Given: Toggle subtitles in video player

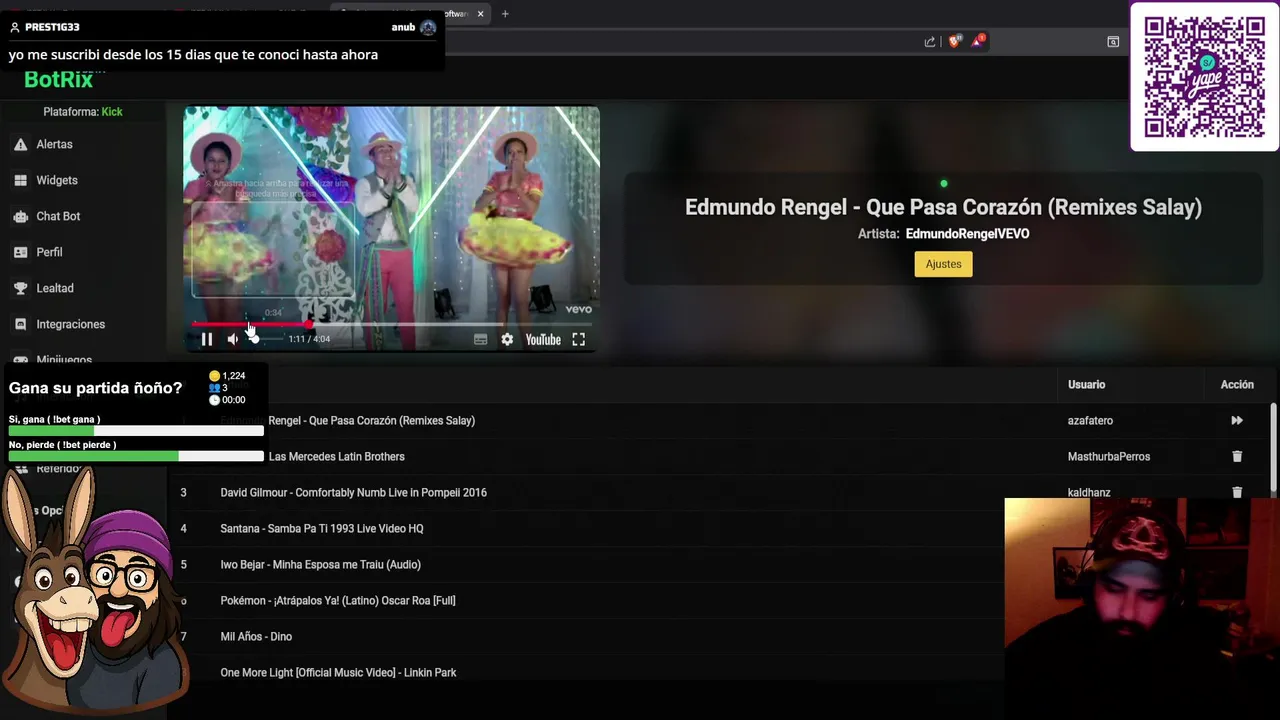Looking at the screenshot, I should pos(481,340).
